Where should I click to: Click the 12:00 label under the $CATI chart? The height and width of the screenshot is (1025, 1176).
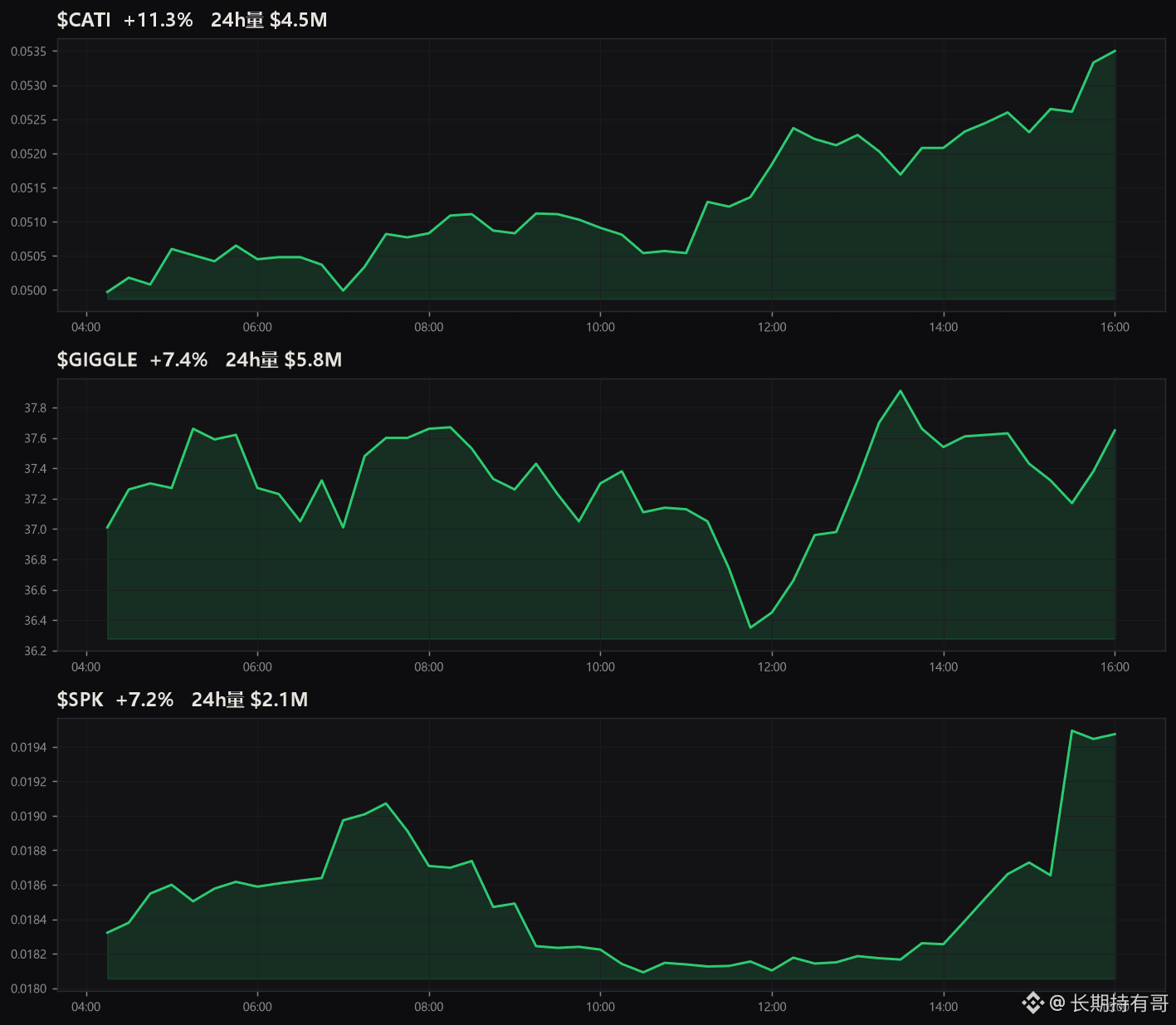[772, 327]
